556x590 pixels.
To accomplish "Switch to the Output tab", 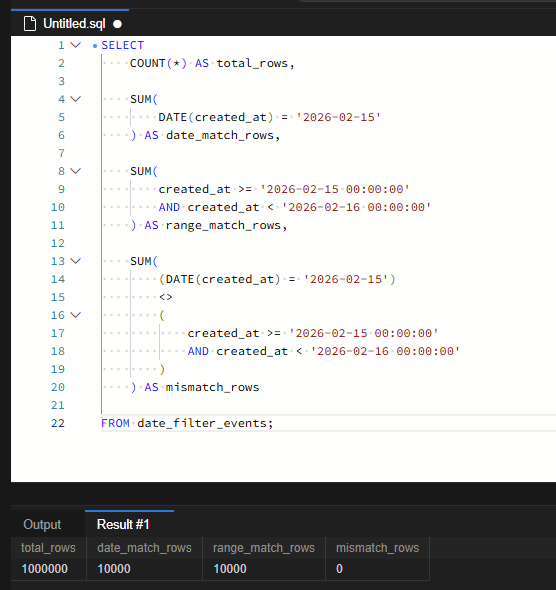I will (42, 524).
